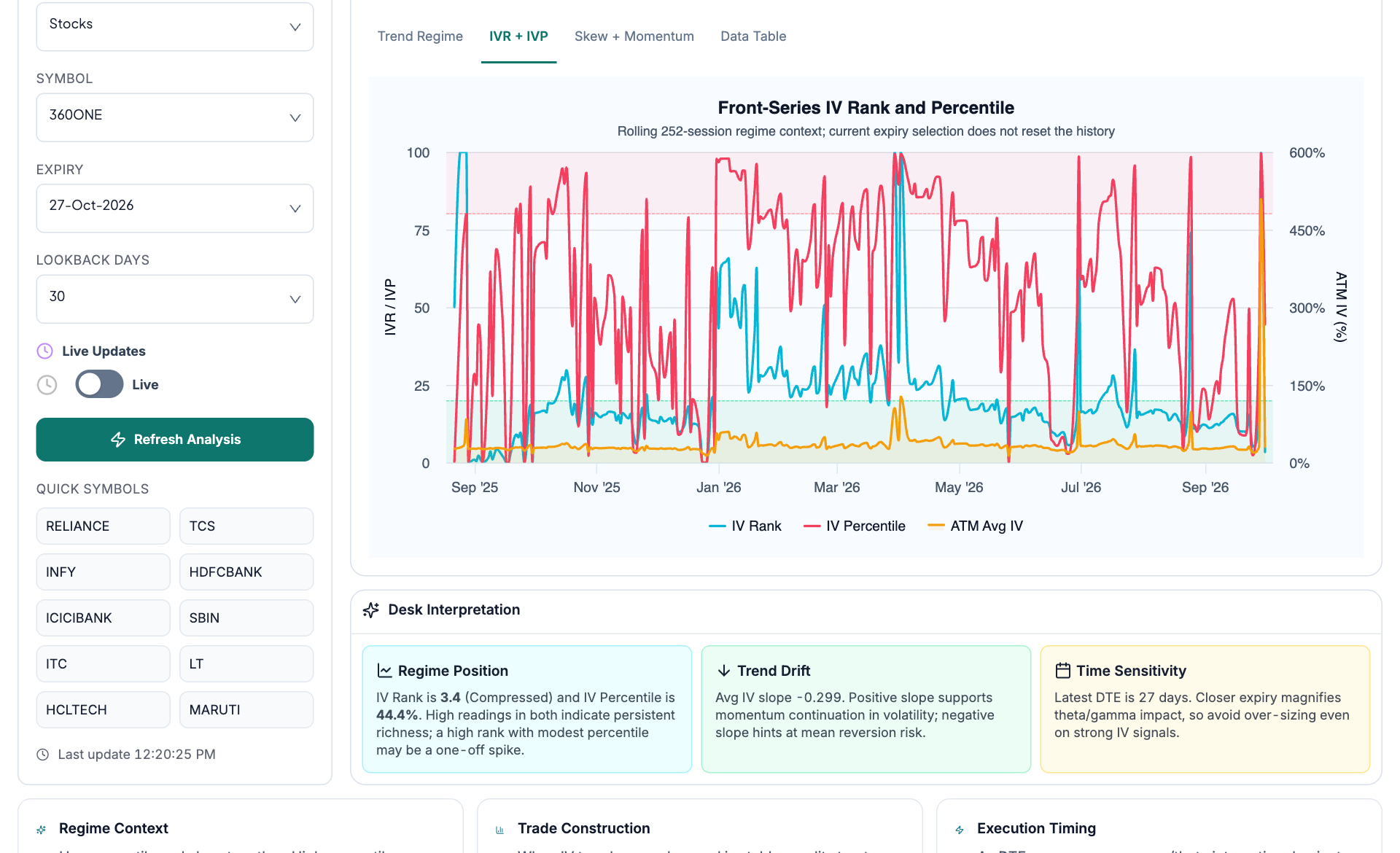Click the grey clock icon left of Live toggle

[x=47, y=384]
